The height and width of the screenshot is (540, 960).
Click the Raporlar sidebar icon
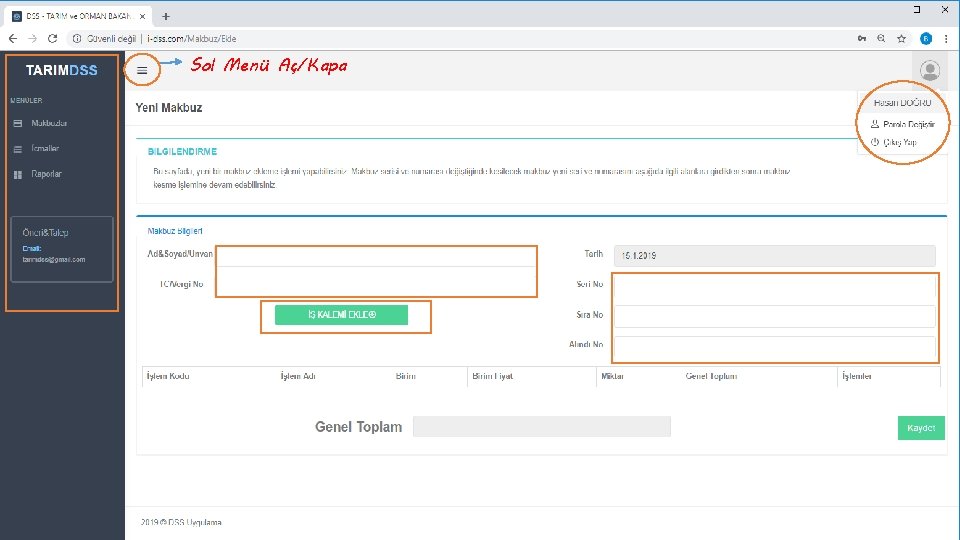(18, 174)
